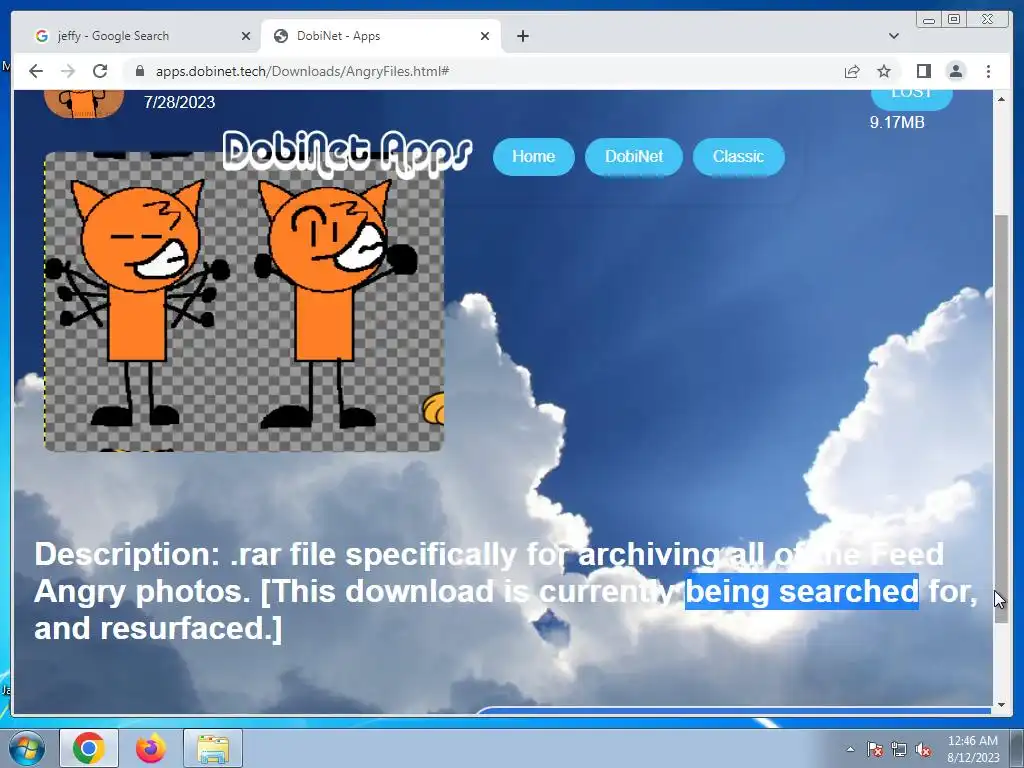This screenshot has height=768, width=1024.
Task: Open the Windows Start menu
Action: [27, 748]
